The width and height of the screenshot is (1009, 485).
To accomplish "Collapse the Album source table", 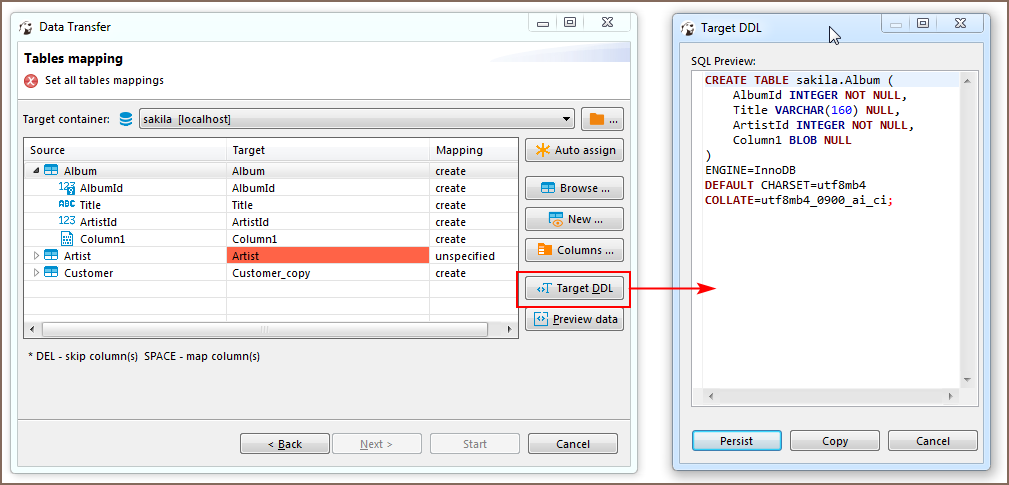I will [x=36, y=171].
